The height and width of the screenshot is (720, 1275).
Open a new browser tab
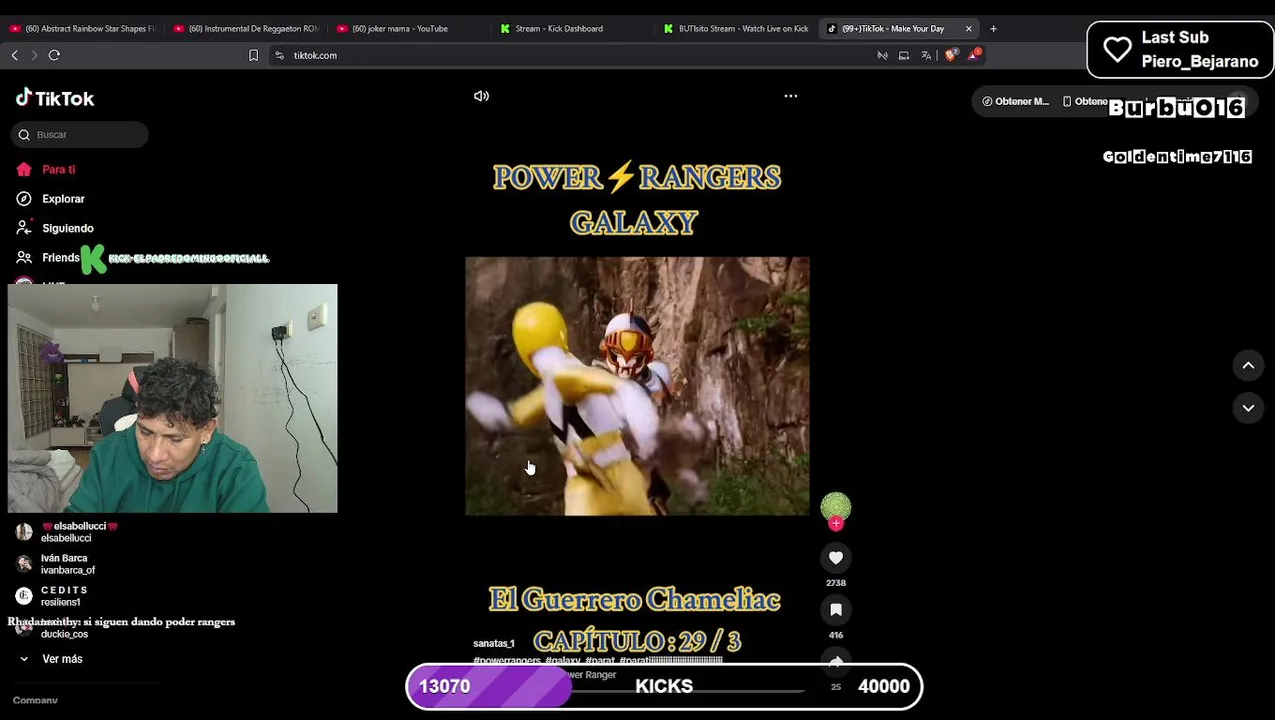pos(993,29)
